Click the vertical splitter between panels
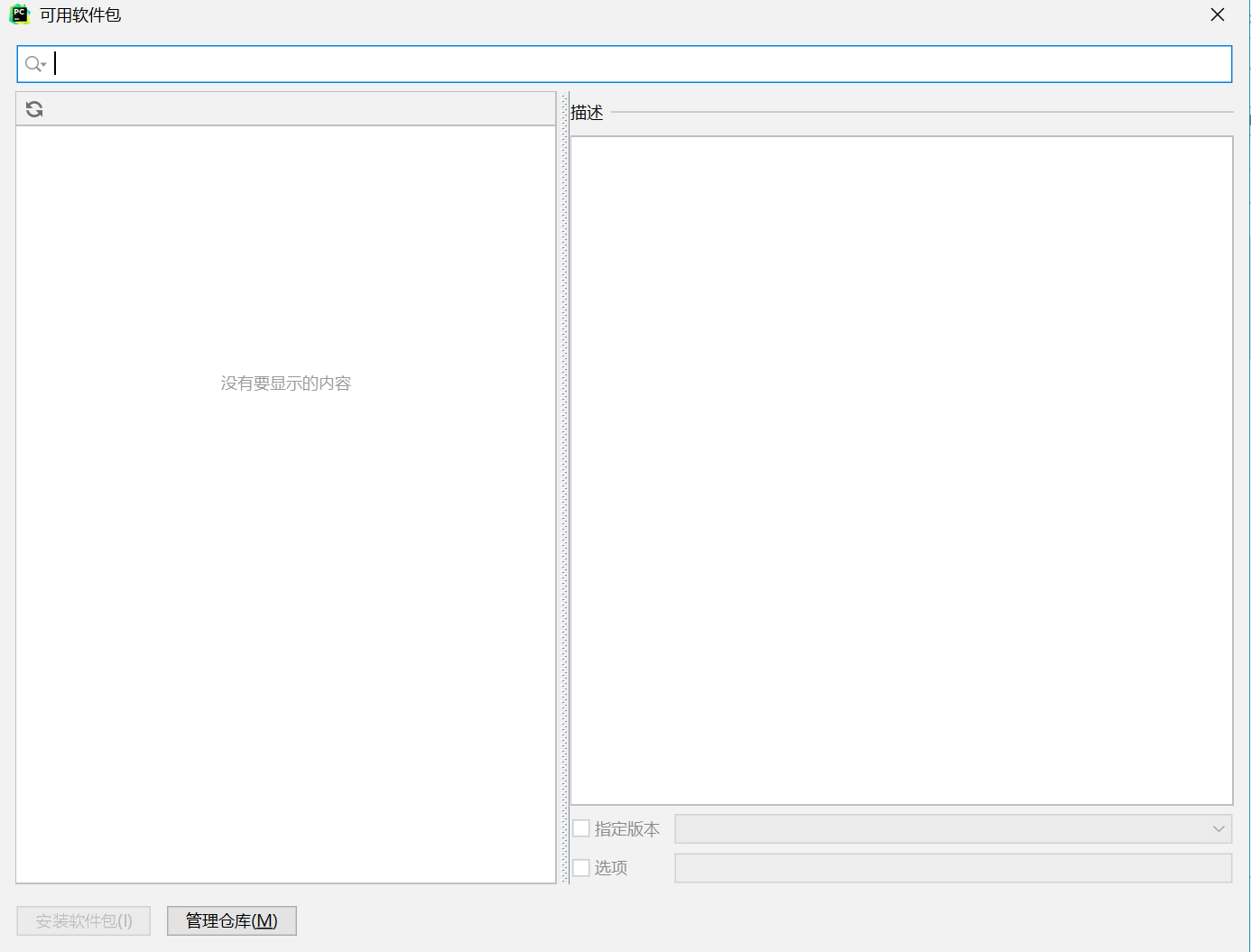Viewport: 1251px width, 952px height. click(x=565, y=487)
